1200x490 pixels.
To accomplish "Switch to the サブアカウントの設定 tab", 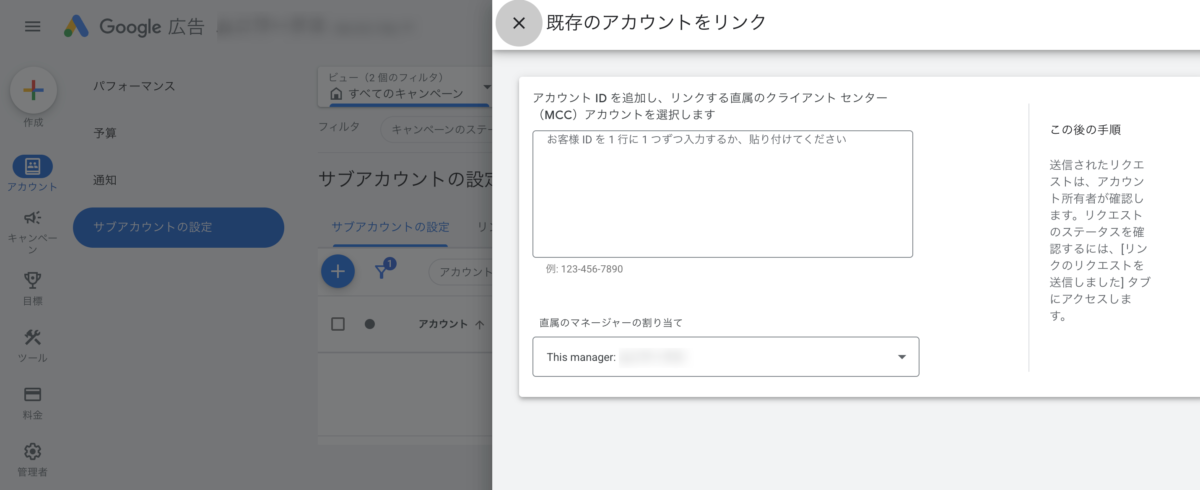I will (390, 227).
